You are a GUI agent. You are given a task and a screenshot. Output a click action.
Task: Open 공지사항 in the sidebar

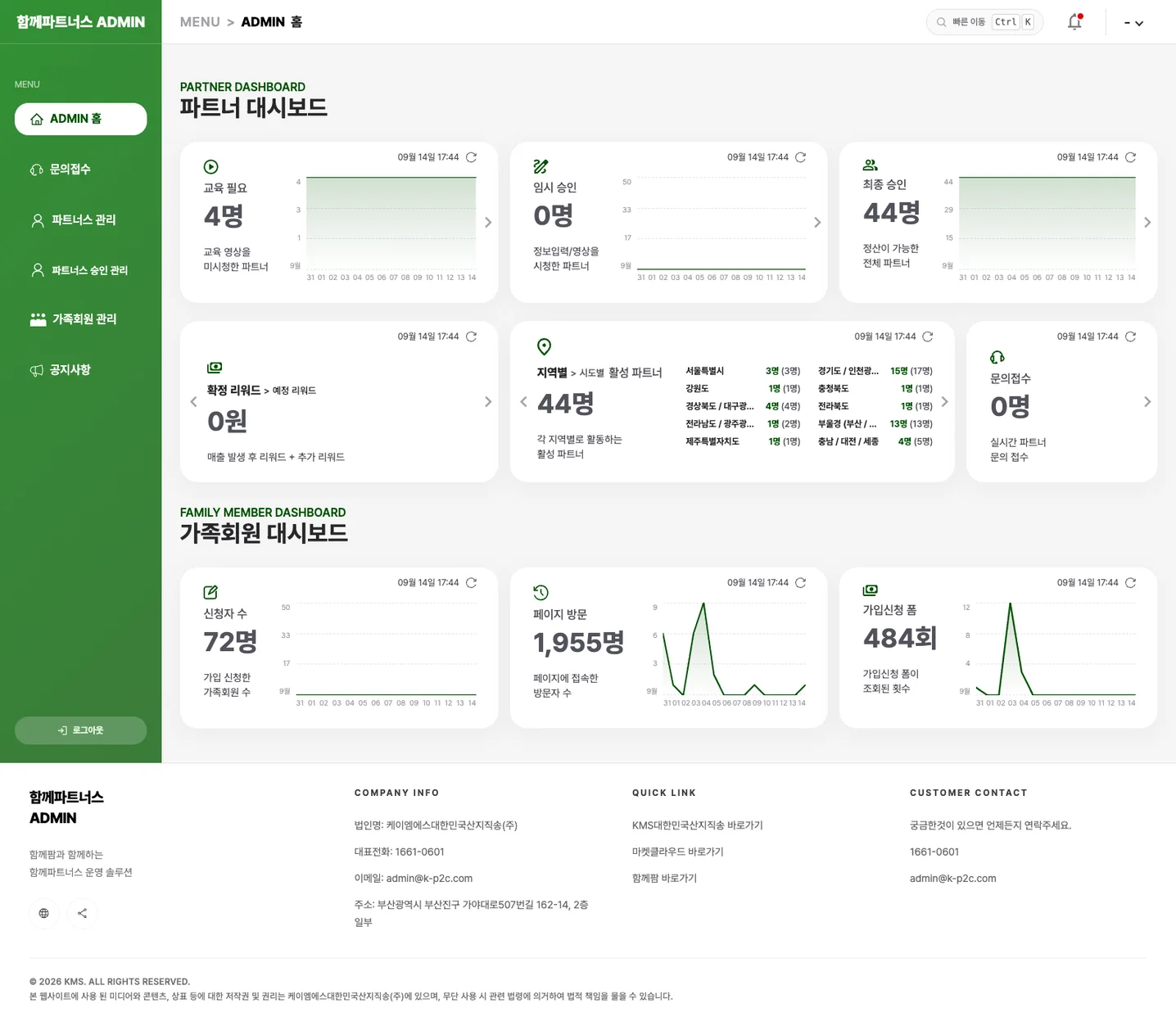[81, 370]
